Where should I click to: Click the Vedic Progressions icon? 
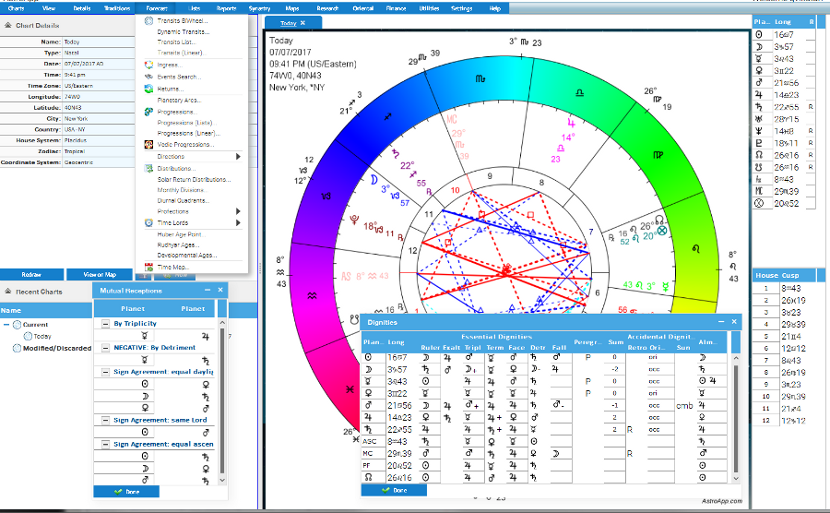tap(148, 144)
